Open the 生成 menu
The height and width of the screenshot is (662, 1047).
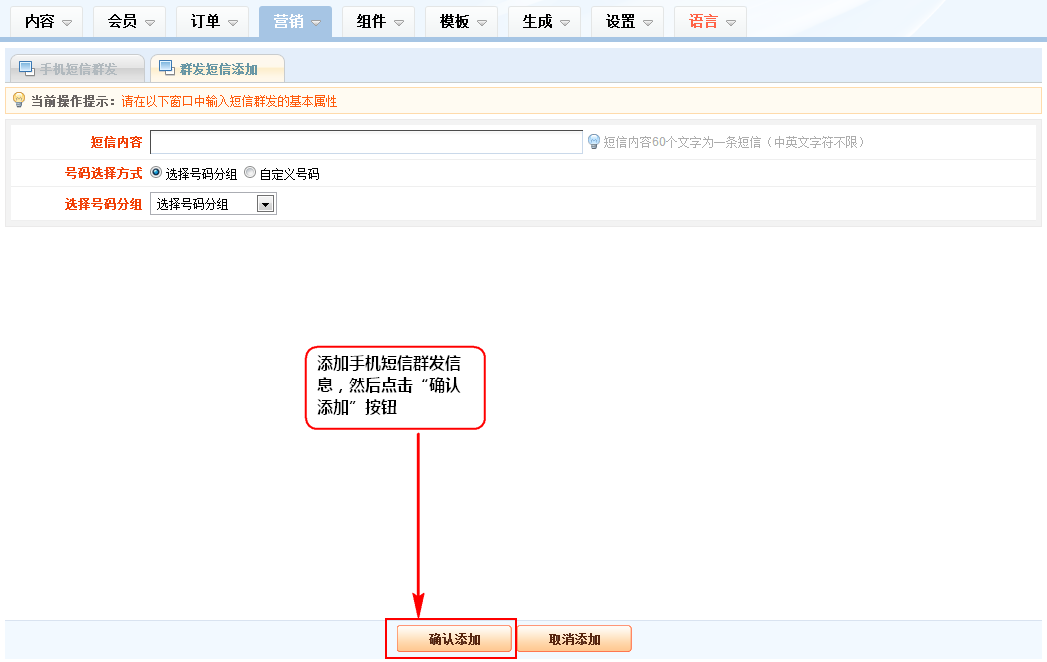(x=545, y=22)
